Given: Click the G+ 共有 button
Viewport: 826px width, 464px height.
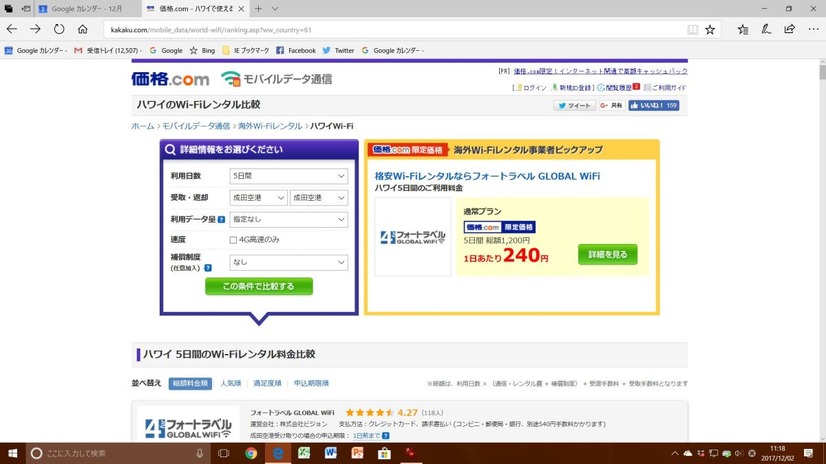Looking at the screenshot, I should point(611,105).
